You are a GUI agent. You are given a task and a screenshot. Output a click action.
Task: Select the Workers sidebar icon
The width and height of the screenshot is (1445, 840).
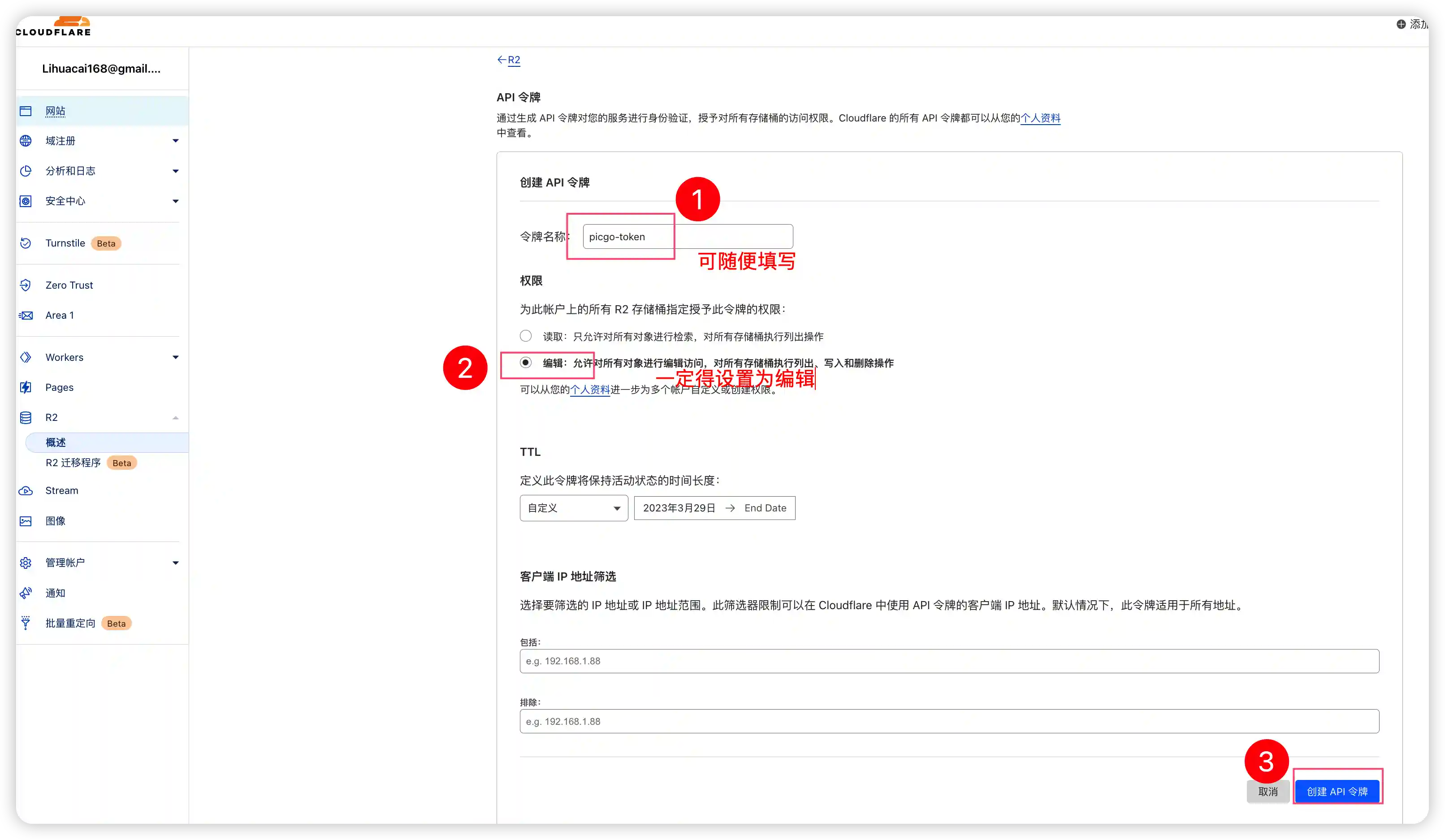[26, 357]
